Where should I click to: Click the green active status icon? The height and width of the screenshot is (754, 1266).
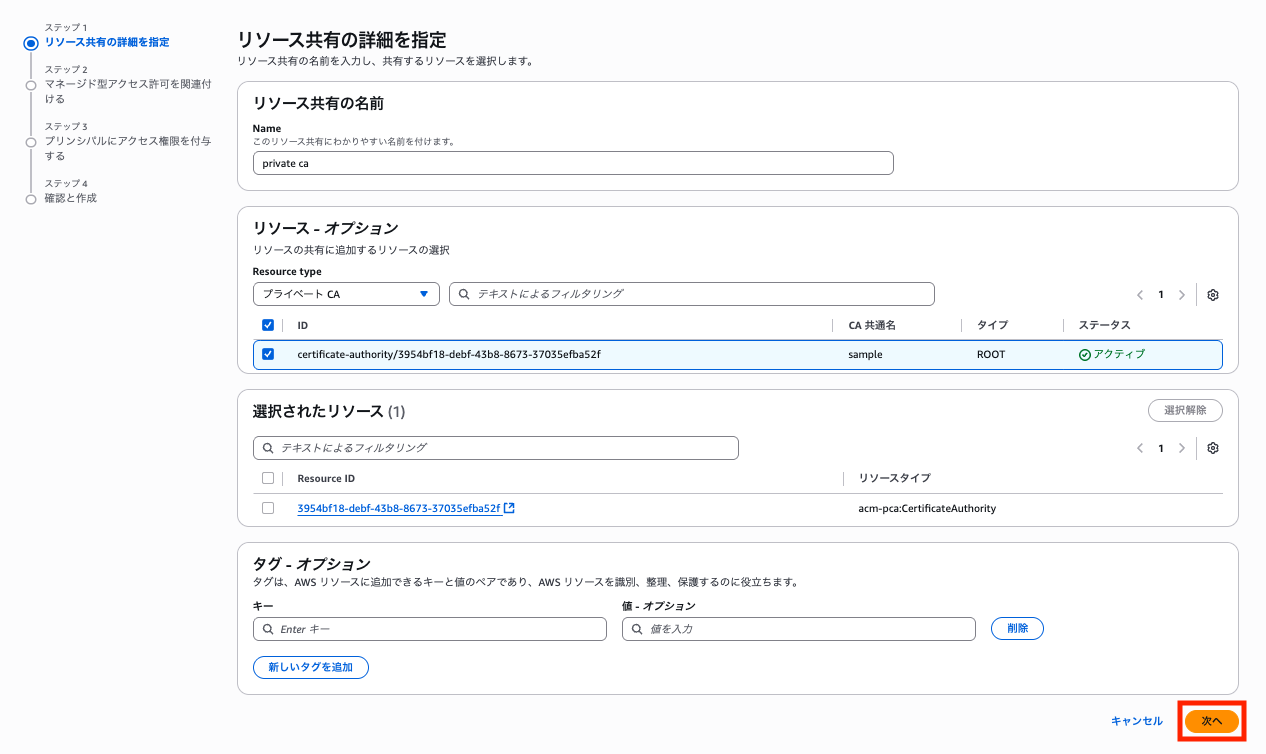(1084, 354)
